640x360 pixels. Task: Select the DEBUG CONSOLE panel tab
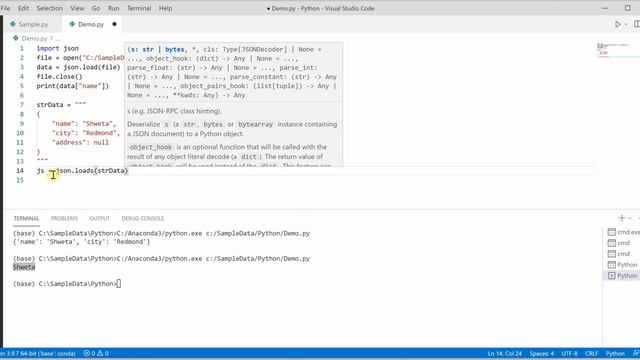click(143, 218)
